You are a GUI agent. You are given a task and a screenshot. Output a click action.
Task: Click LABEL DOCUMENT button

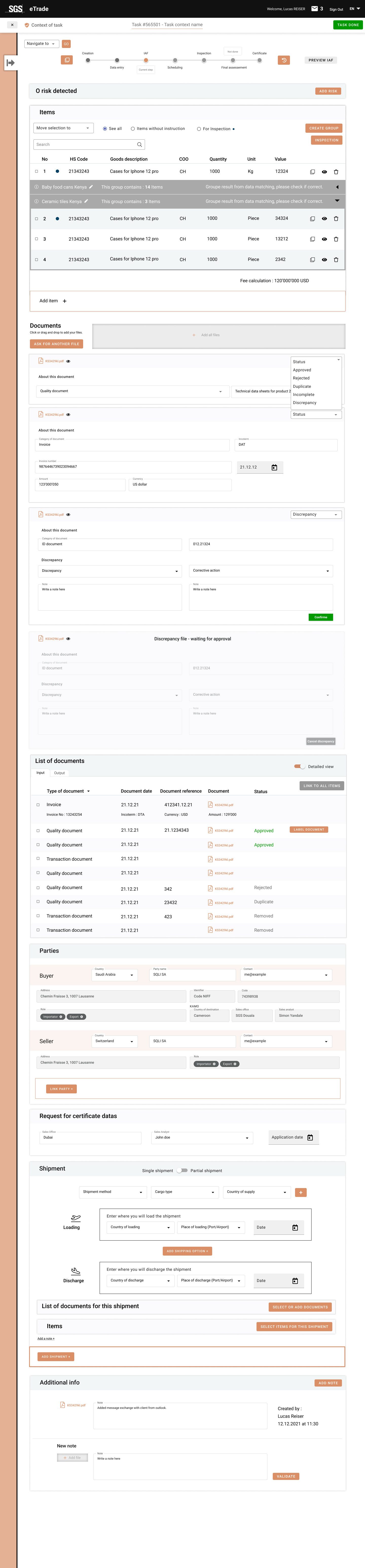(309, 830)
